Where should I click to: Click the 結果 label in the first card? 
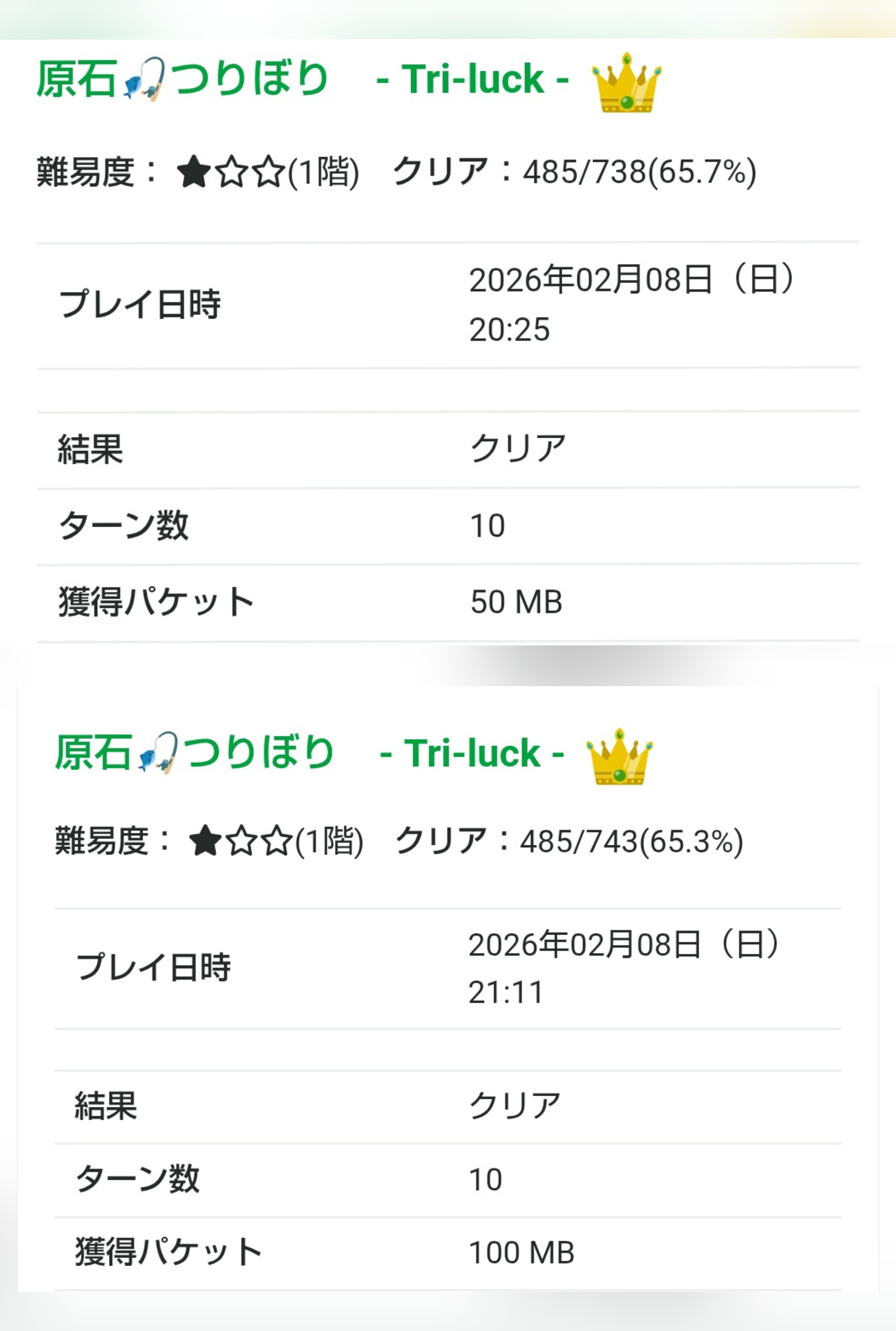(90, 449)
